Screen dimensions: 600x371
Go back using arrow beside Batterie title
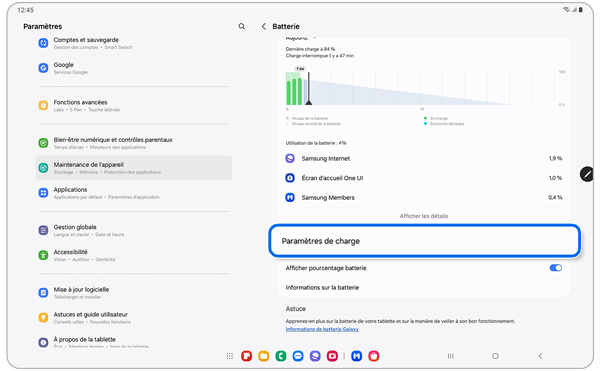264,26
